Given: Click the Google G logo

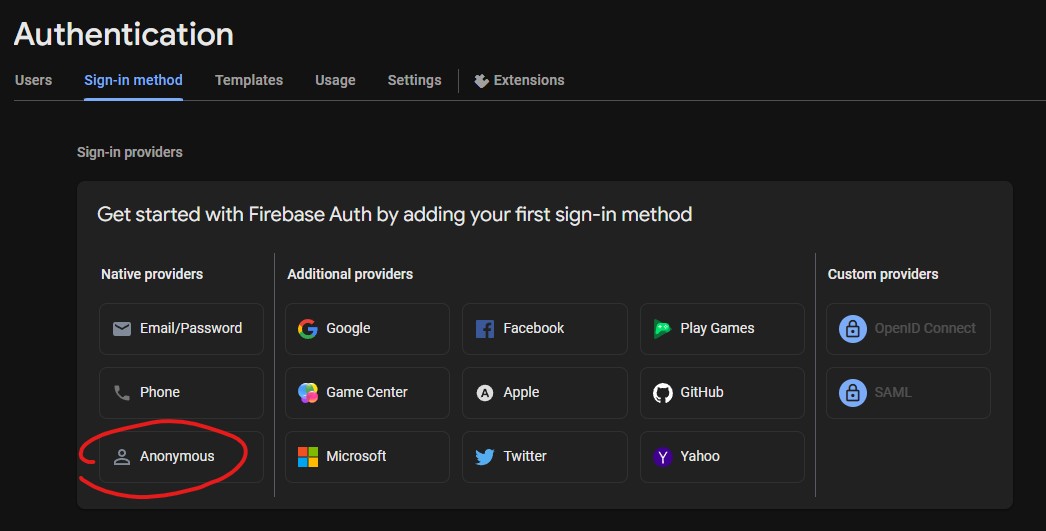Looking at the screenshot, I should pyautogui.click(x=308, y=328).
